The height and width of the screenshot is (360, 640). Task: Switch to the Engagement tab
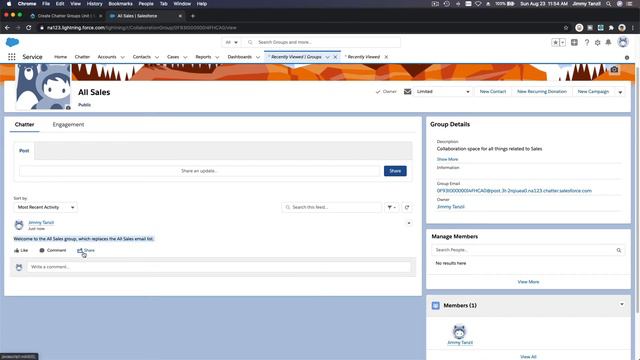click(68, 124)
